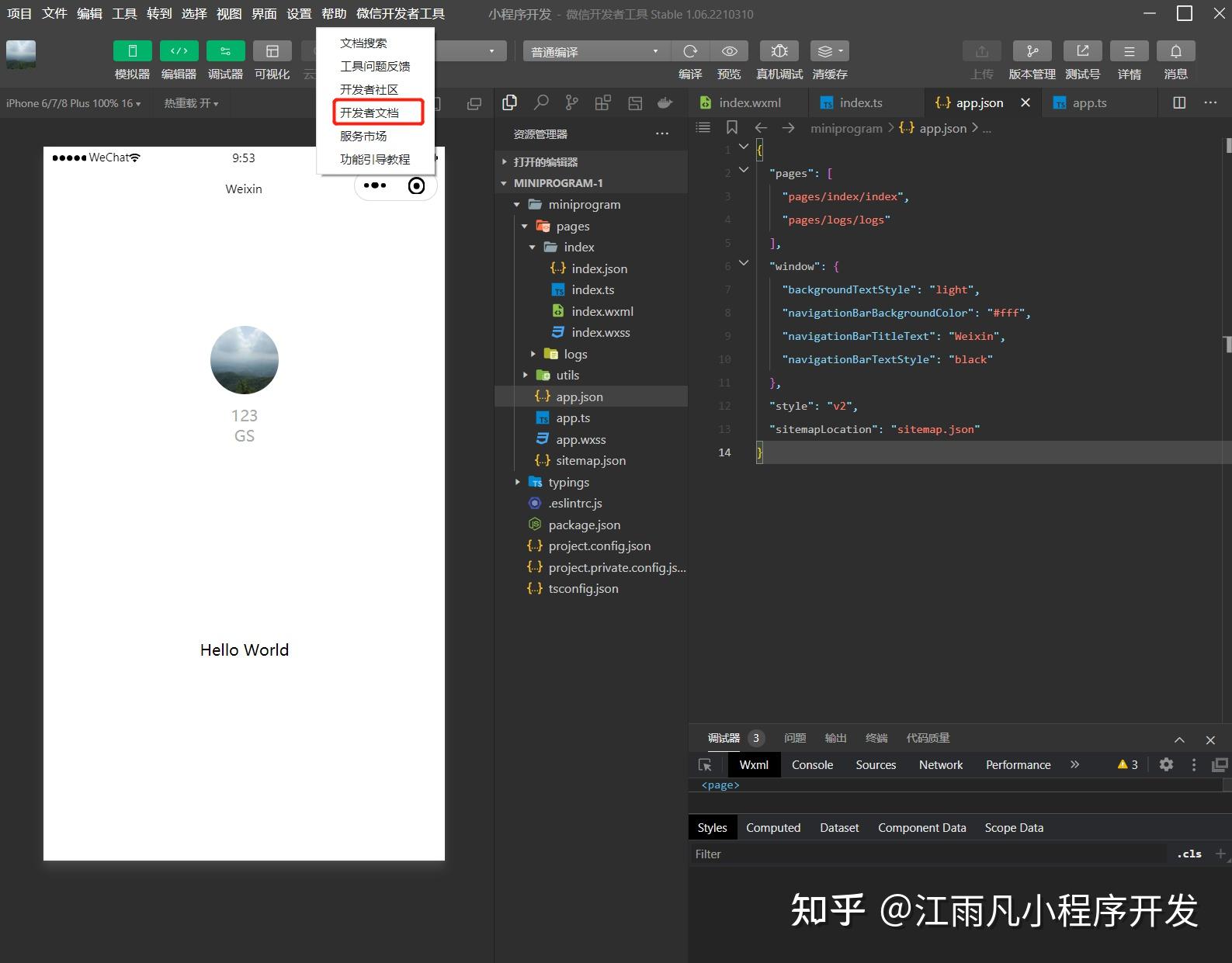Open the clear cache layers icon
The width and height of the screenshot is (1232, 963).
[829, 51]
